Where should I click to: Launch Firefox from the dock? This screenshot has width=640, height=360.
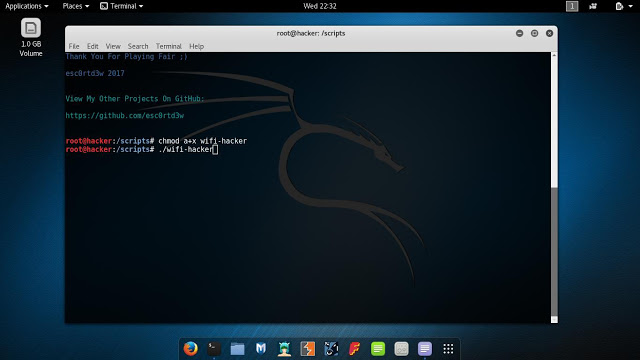(190, 349)
